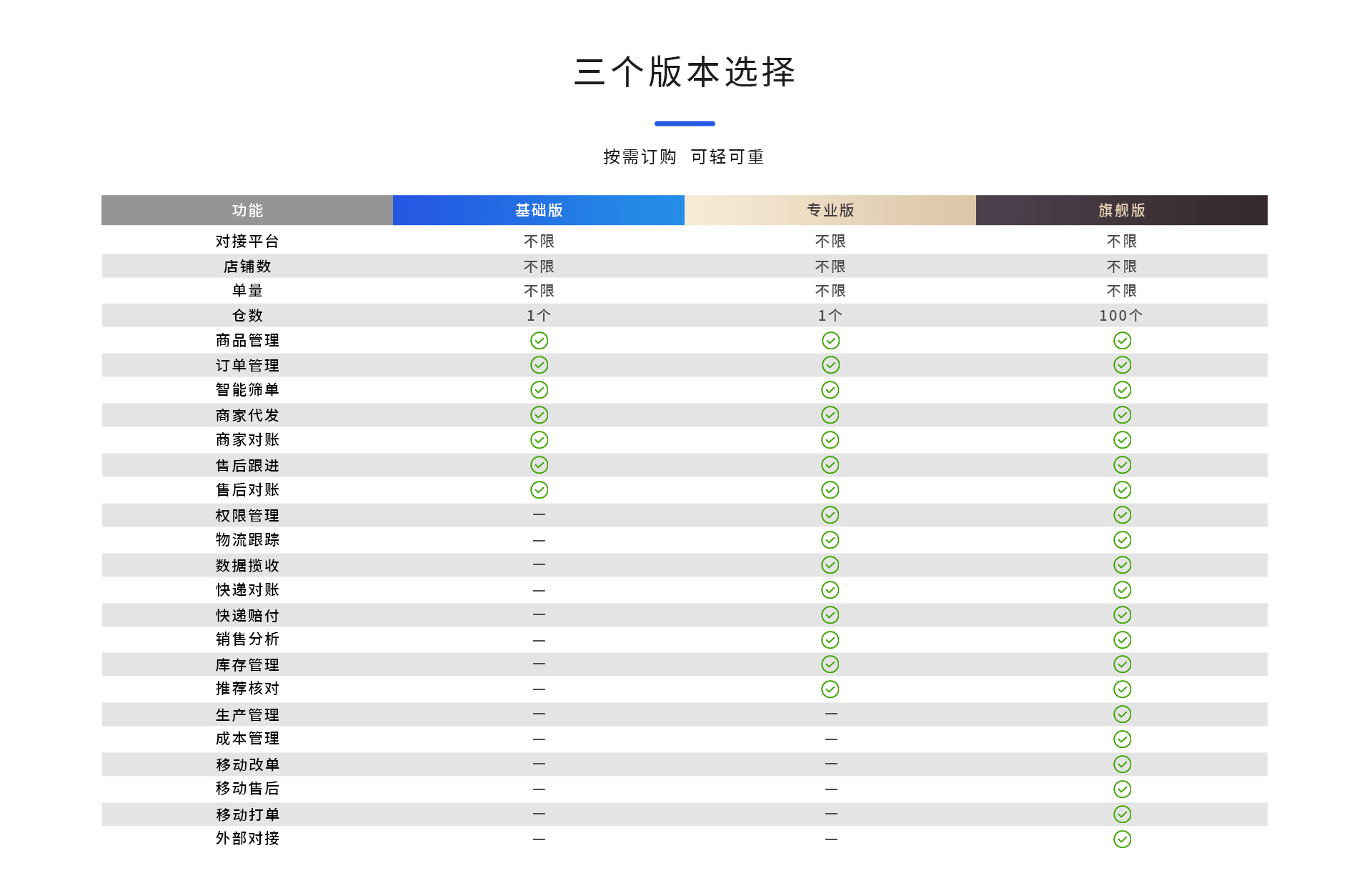Click 专业版 checkmark for 销售分析
The width and height of the screenshot is (1372, 873).
[x=830, y=640]
